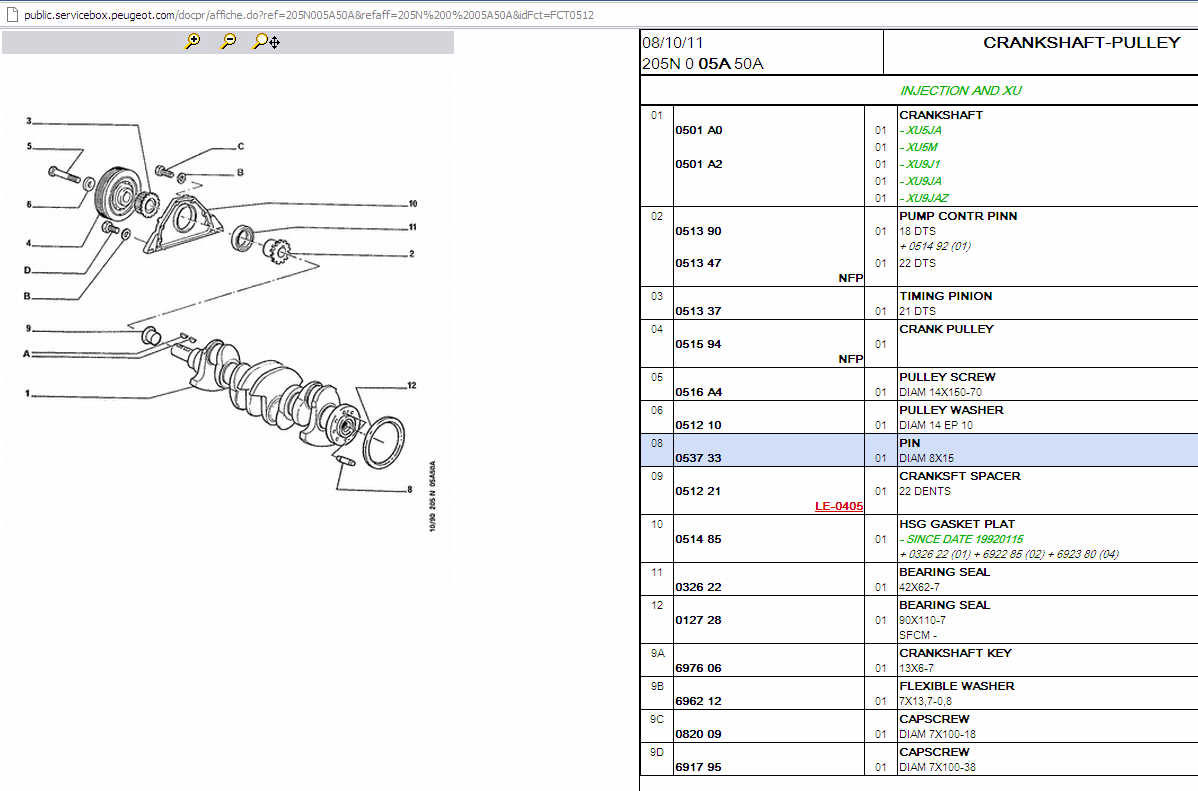This screenshot has width=1198, height=791.
Task: Click the FLEXIBLE WASHER title
Action: 957,686
